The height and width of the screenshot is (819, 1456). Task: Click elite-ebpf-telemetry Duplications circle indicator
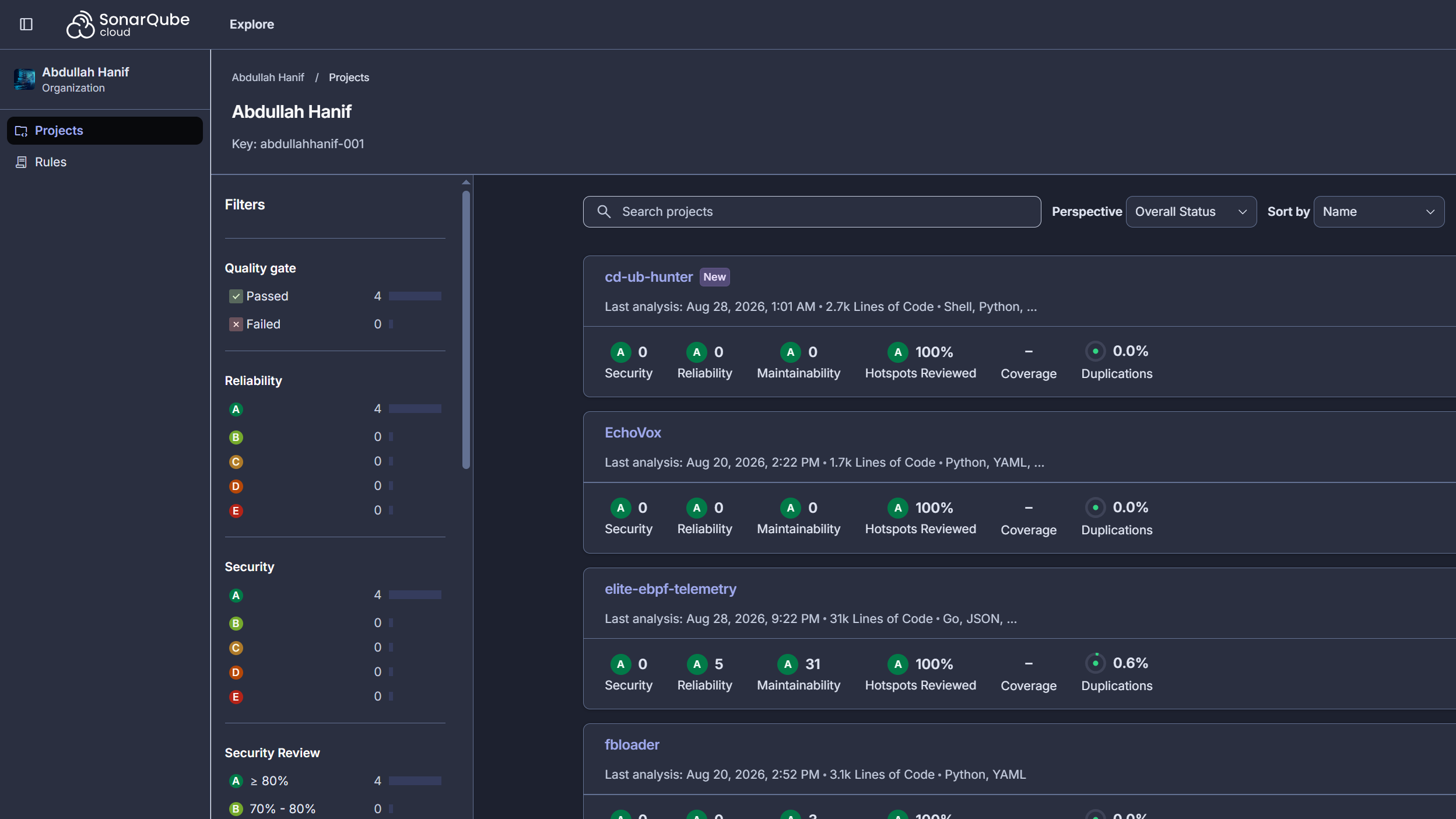[x=1095, y=663]
